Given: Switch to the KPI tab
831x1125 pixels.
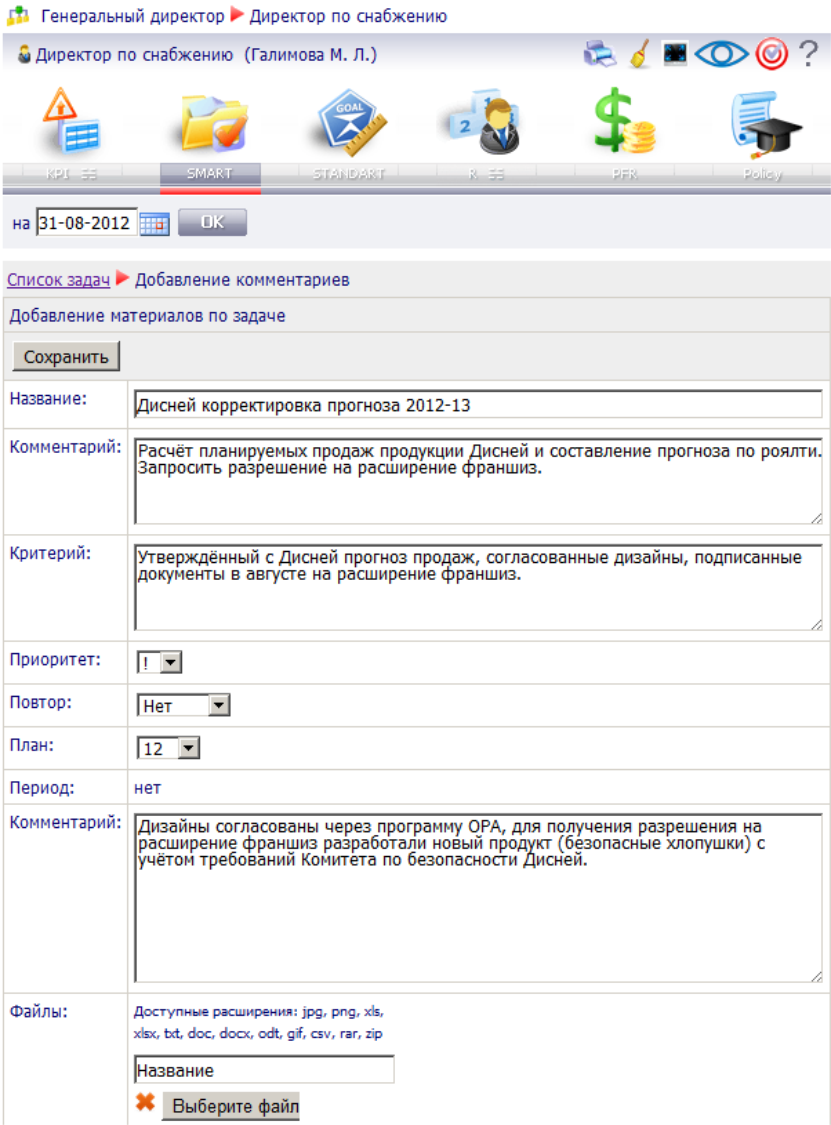Looking at the screenshot, I should (x=70, y=174).
